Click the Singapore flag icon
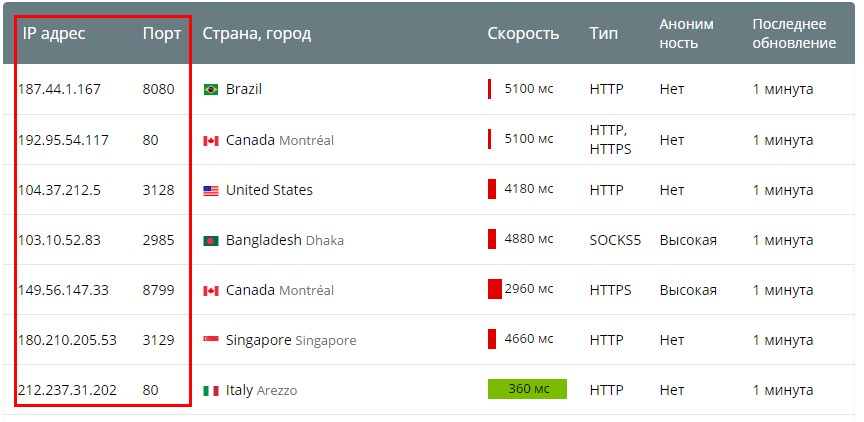The image size is (864, 422). (x=210, y=341)
